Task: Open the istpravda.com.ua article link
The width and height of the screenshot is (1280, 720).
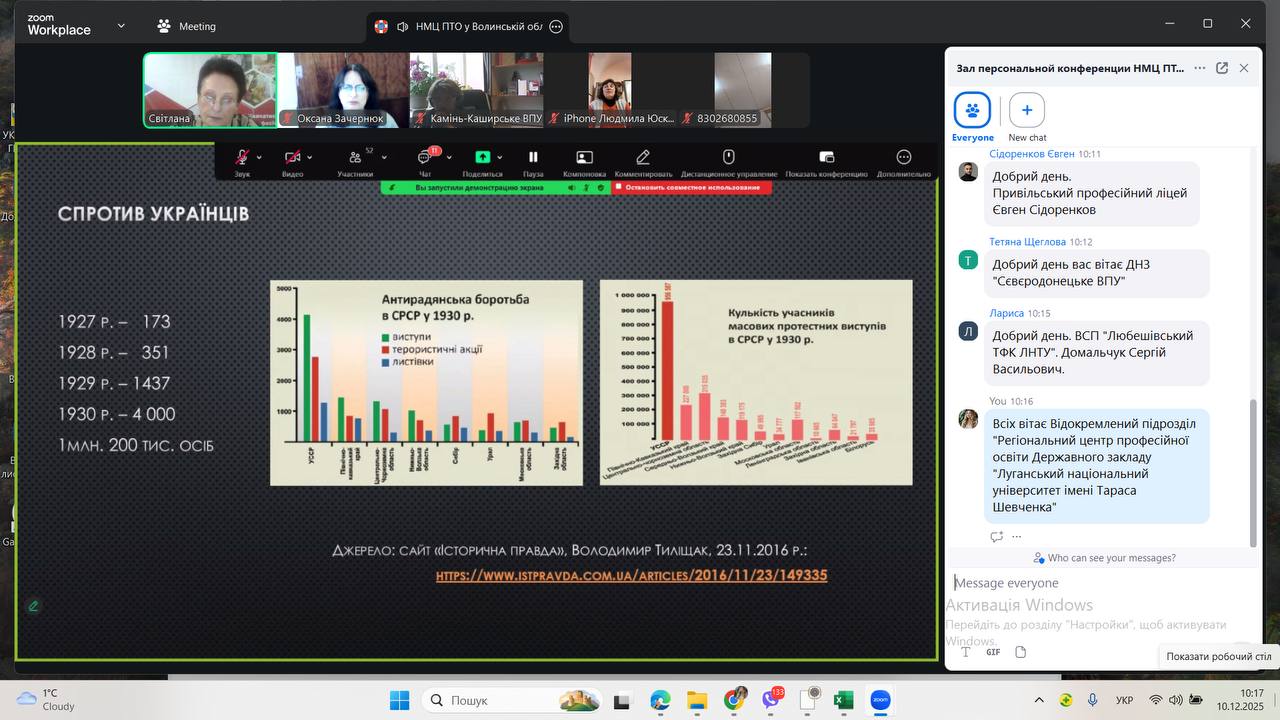Action: point(631,576)
